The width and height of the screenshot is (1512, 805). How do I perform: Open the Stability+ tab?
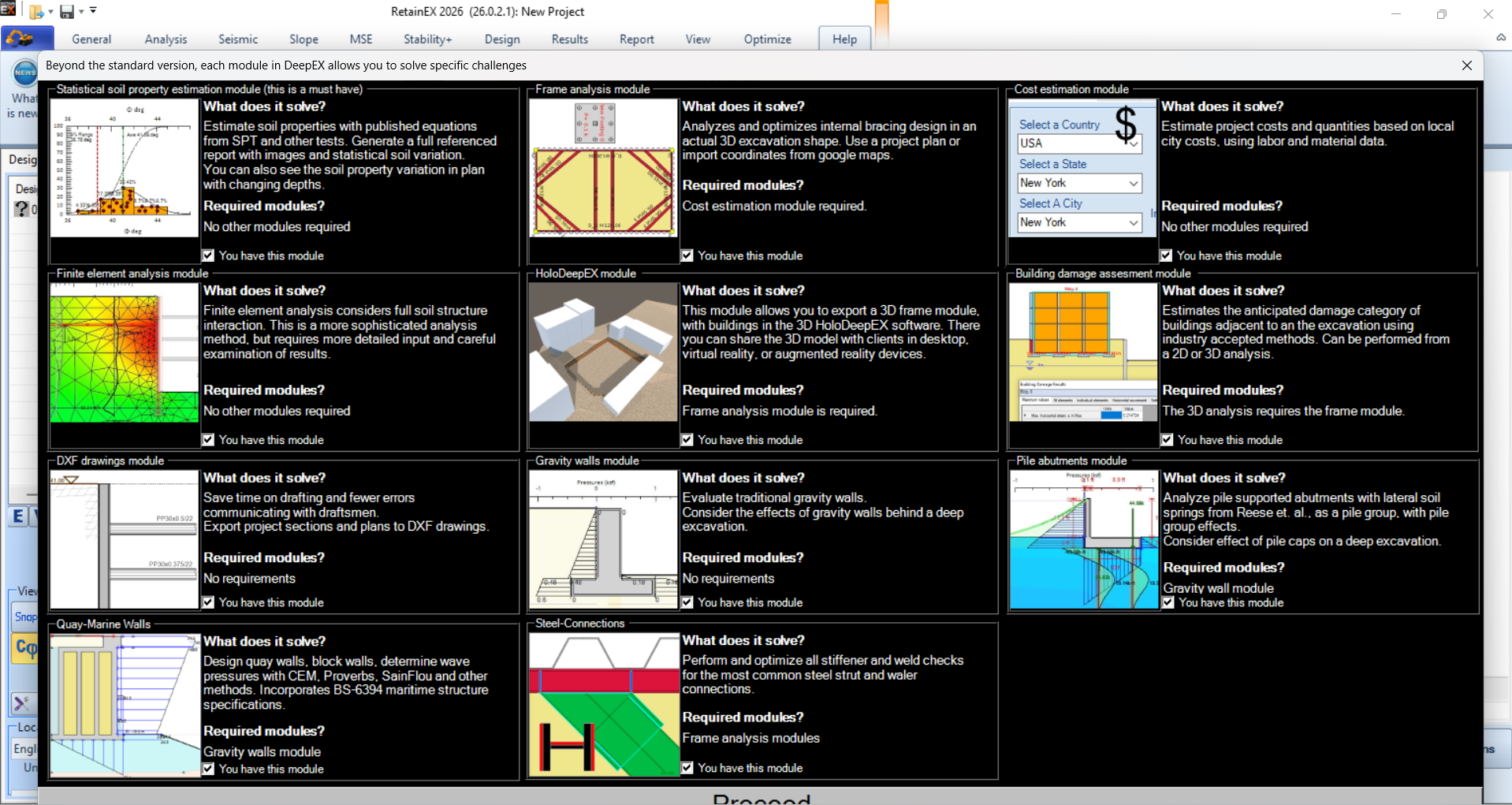pyautogui.click(x=427, y=39)
